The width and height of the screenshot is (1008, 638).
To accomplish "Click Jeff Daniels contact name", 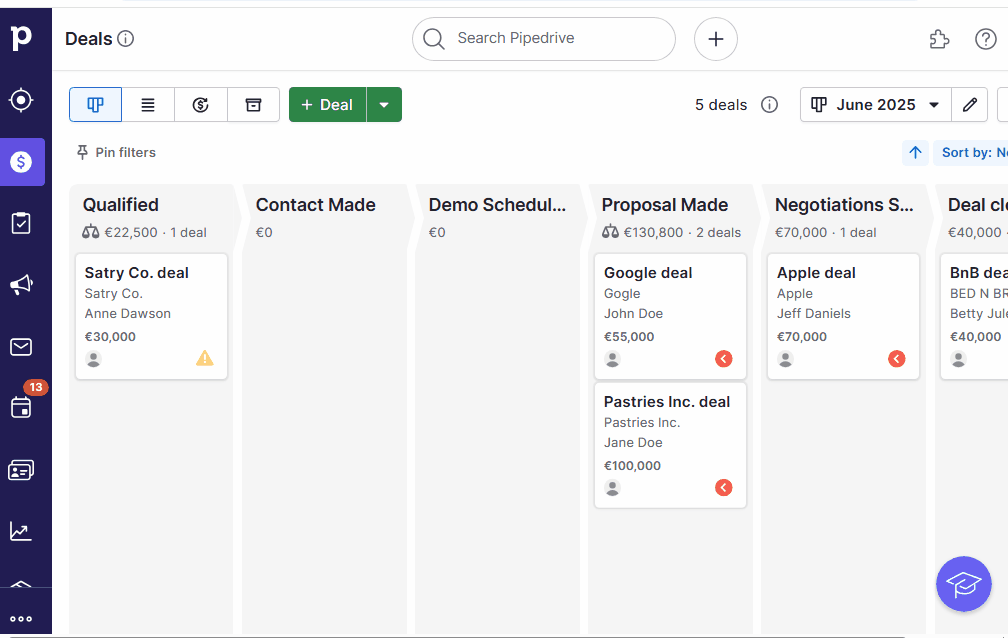I will point(813,314).
